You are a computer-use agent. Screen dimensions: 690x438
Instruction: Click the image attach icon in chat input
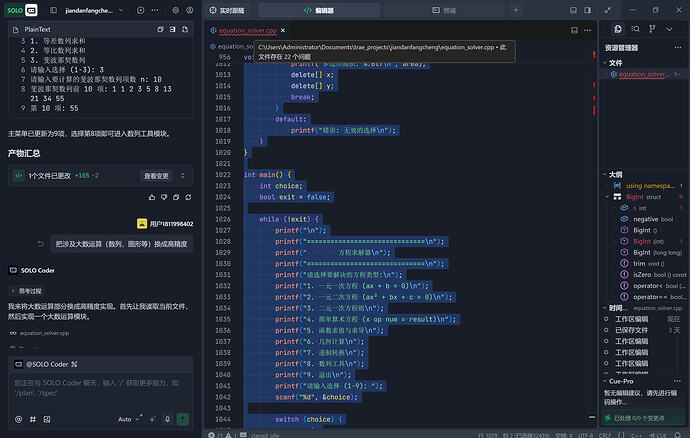pyautogui.click(x=47, y=420)
